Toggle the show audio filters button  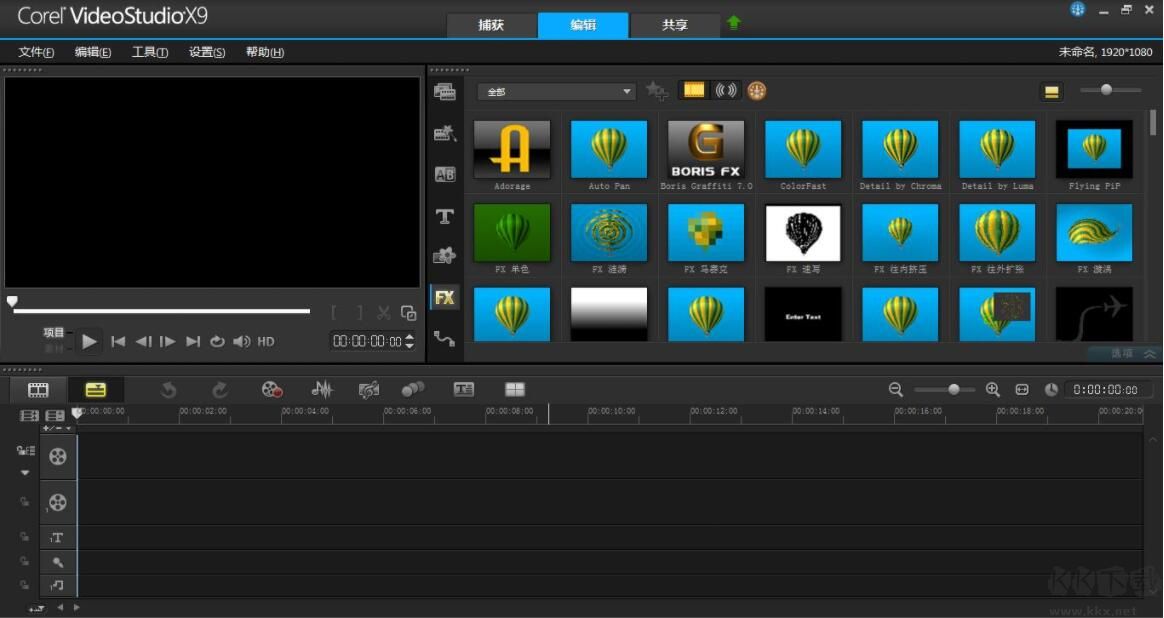[726, 91]
